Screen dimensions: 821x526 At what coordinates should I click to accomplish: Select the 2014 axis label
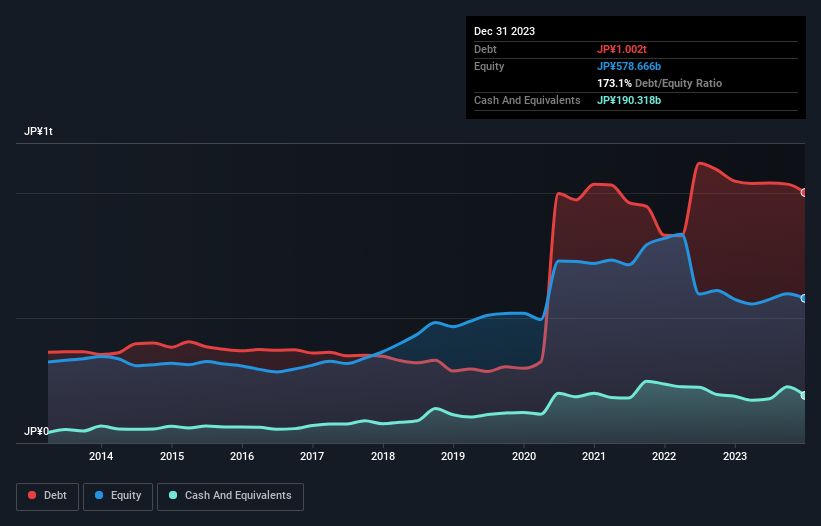click(101, 456)
